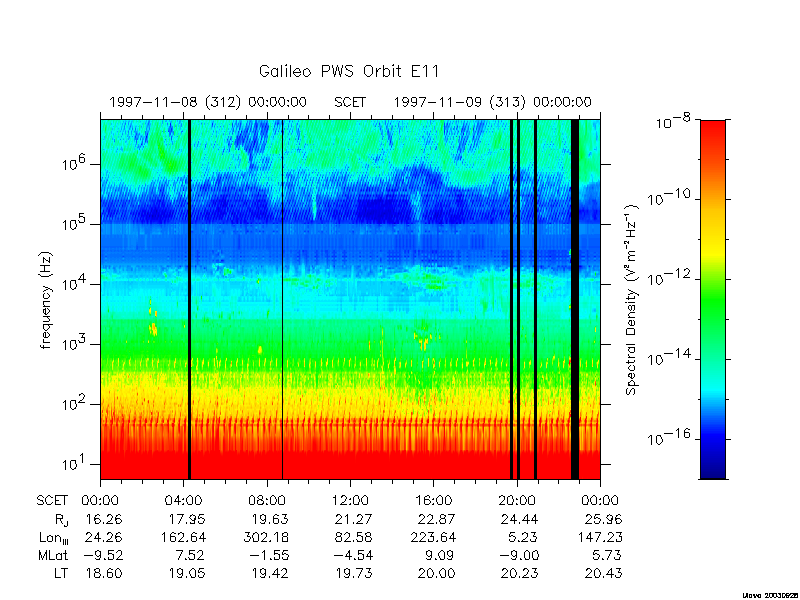This screenshot has height=600, width=800.
Task: Click the 10^-10 colorbar tick label
Action: click(667, 197)
